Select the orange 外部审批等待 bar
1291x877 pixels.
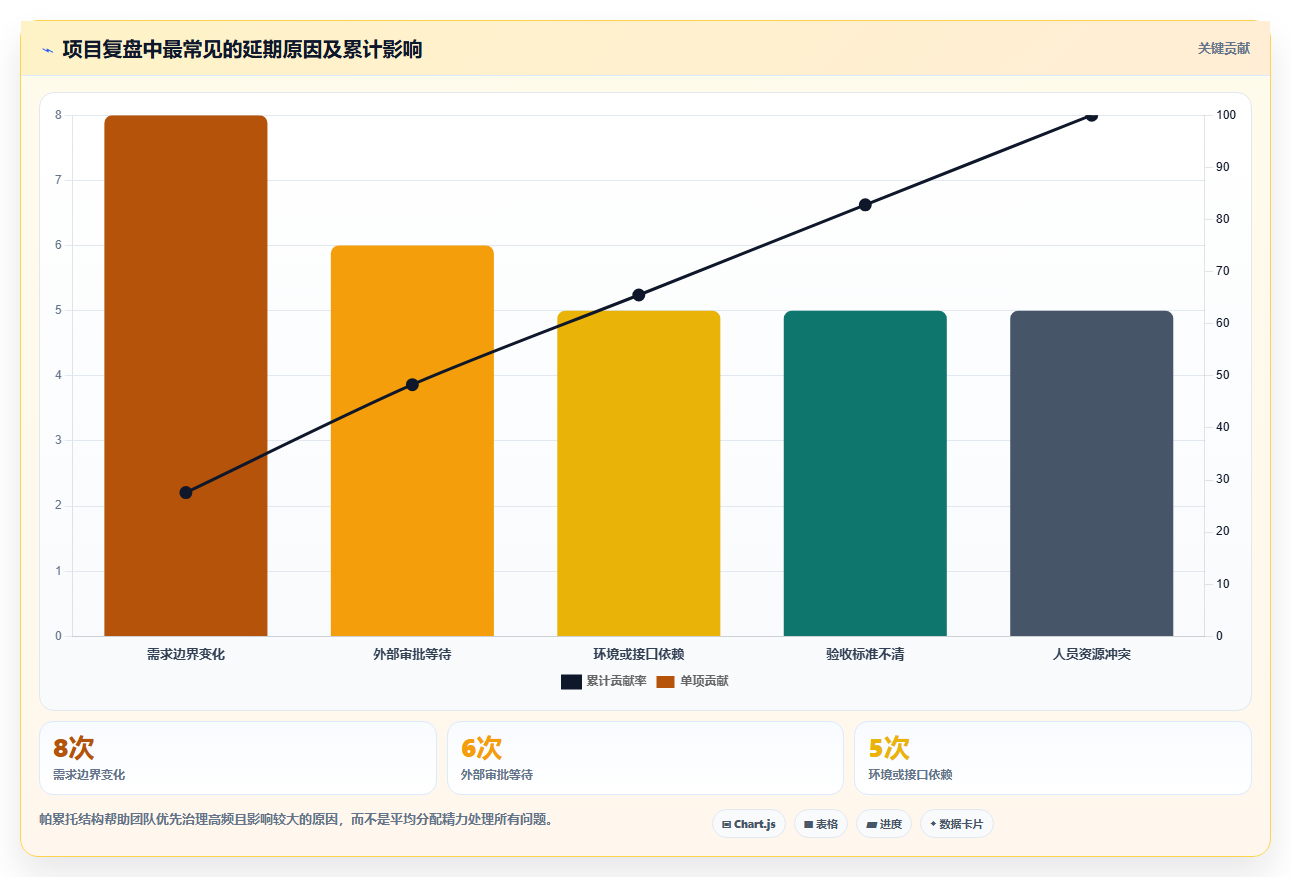[x=412, y=441]
